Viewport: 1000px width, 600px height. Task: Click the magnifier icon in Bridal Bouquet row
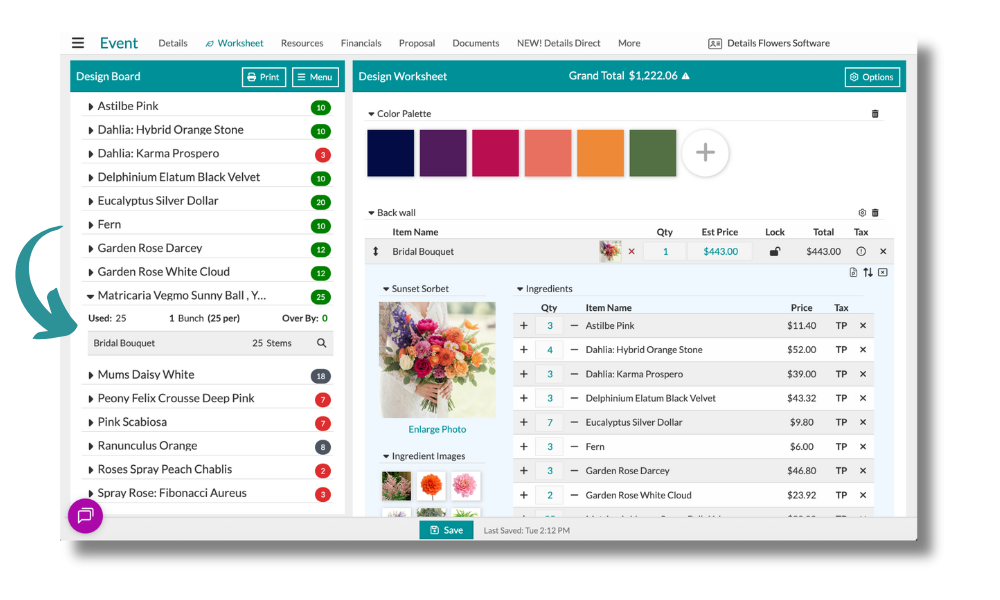321,343
